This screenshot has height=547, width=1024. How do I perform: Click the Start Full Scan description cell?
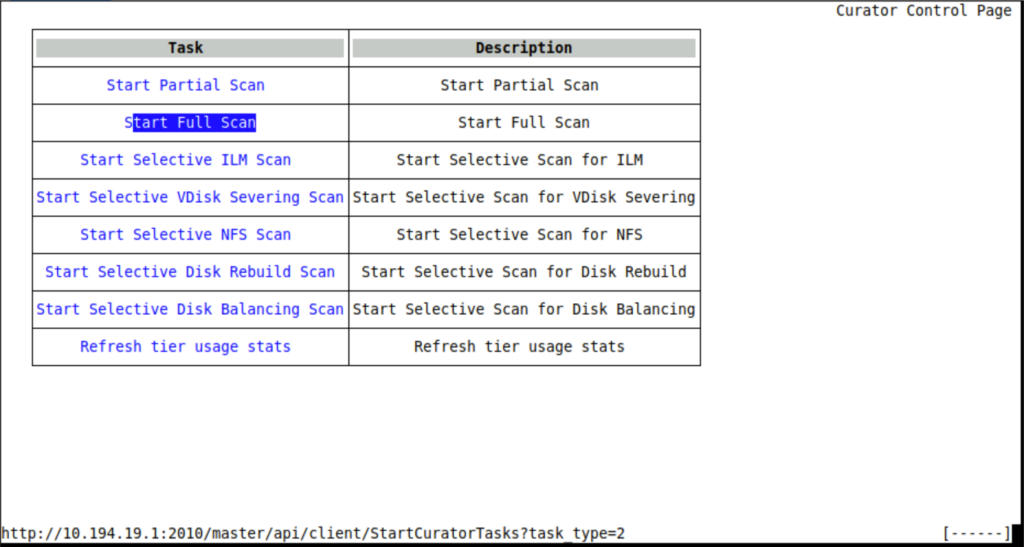(x=523, y=122)
